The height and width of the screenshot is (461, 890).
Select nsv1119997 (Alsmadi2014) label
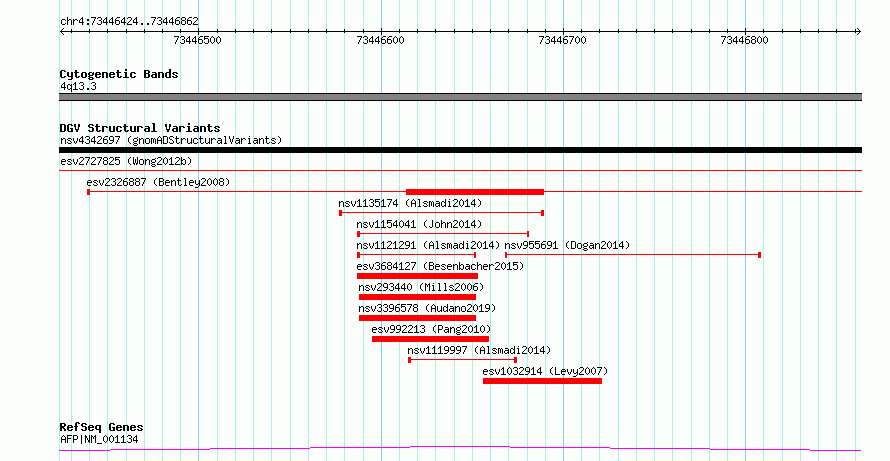[x=479, y=350]
